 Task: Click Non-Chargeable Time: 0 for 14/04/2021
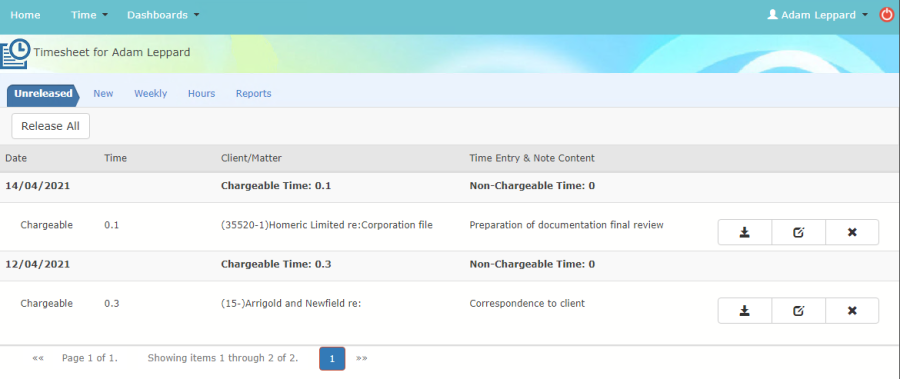[532, 187]
